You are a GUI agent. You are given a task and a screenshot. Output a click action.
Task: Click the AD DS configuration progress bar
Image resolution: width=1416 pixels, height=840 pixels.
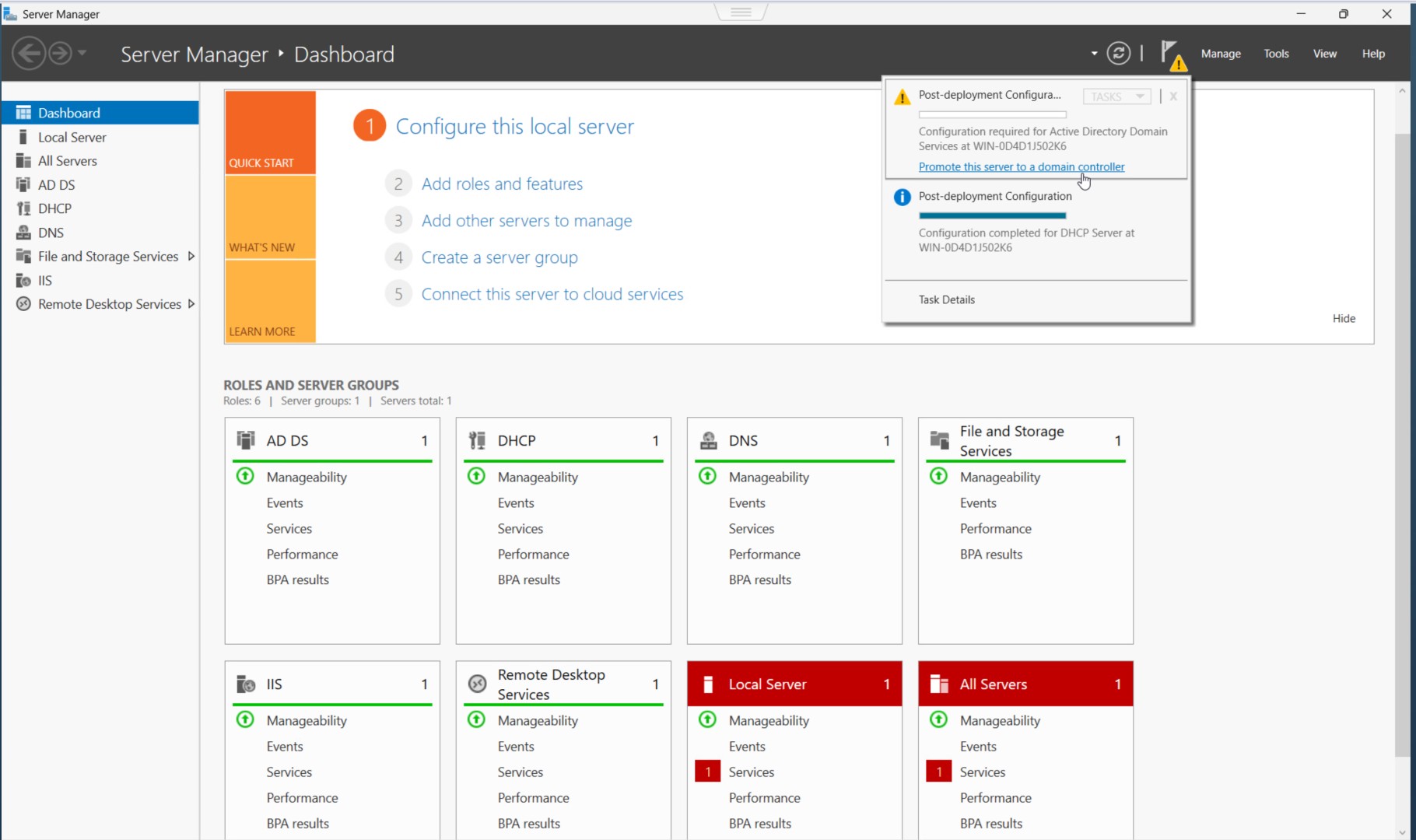992,114
